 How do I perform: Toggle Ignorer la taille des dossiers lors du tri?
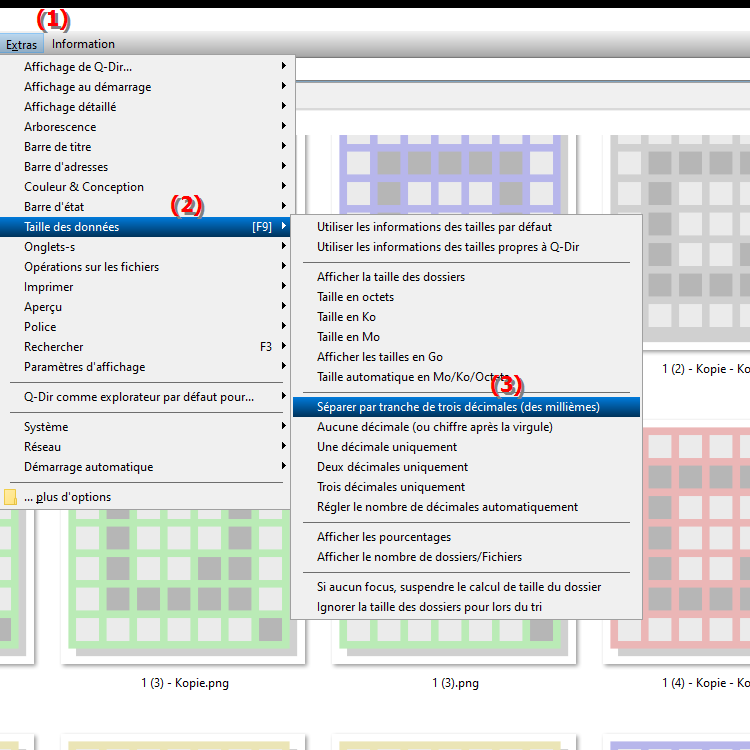466,607
